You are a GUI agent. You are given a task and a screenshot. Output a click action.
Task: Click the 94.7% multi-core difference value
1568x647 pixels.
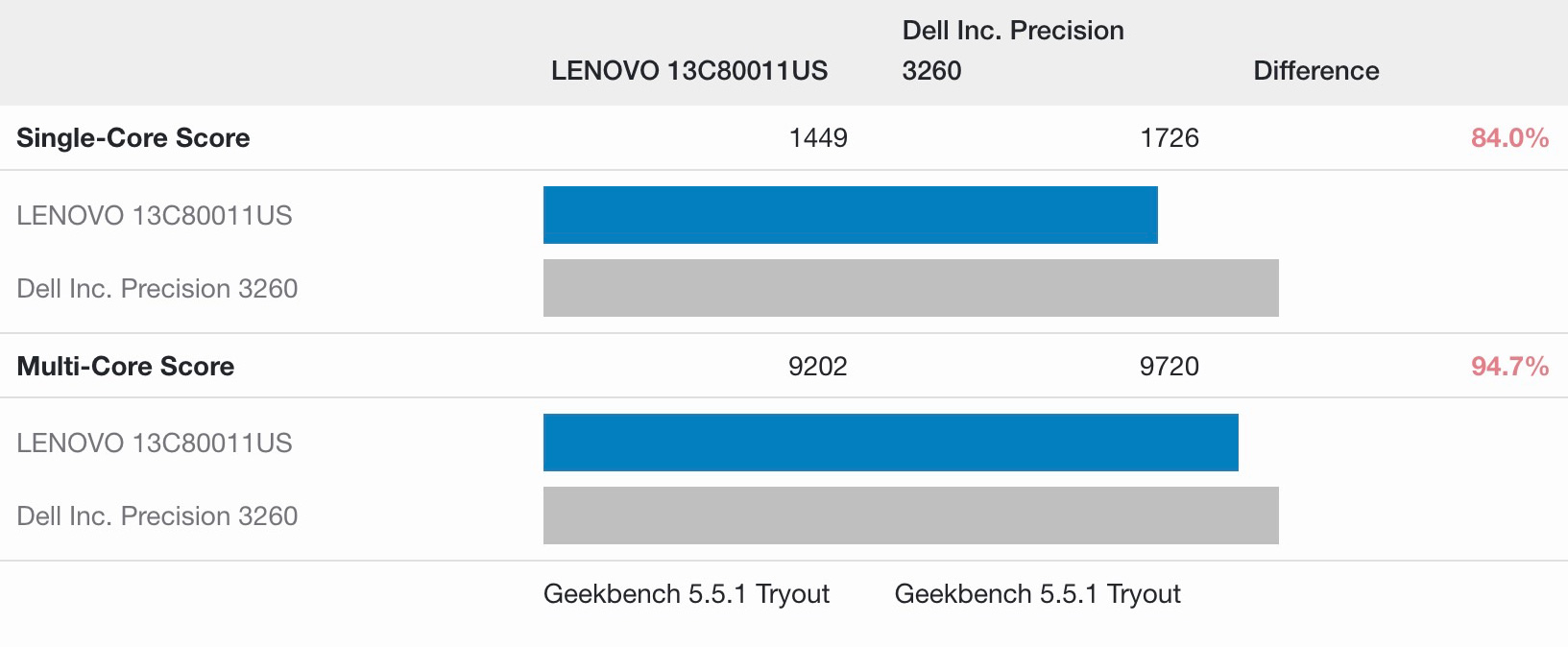coord(1509,367)
